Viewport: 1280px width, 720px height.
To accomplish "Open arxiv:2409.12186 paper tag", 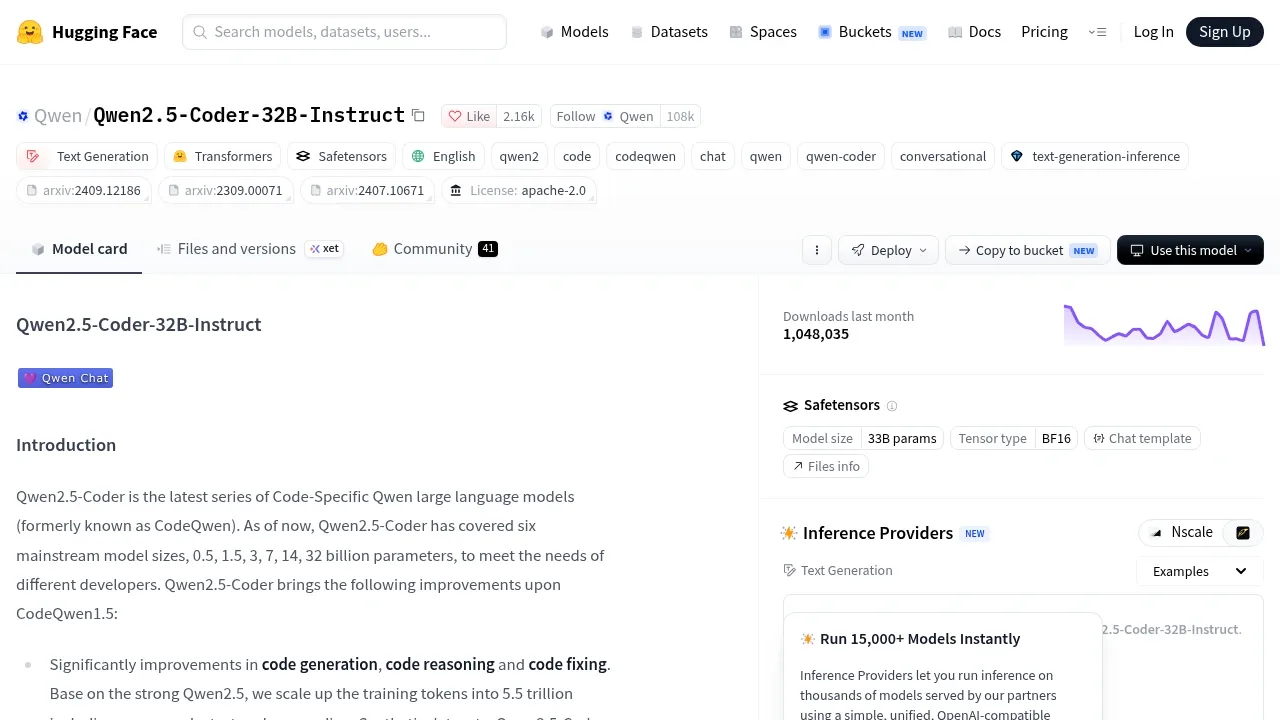I will pyautogui.click(x=84, y=190).
